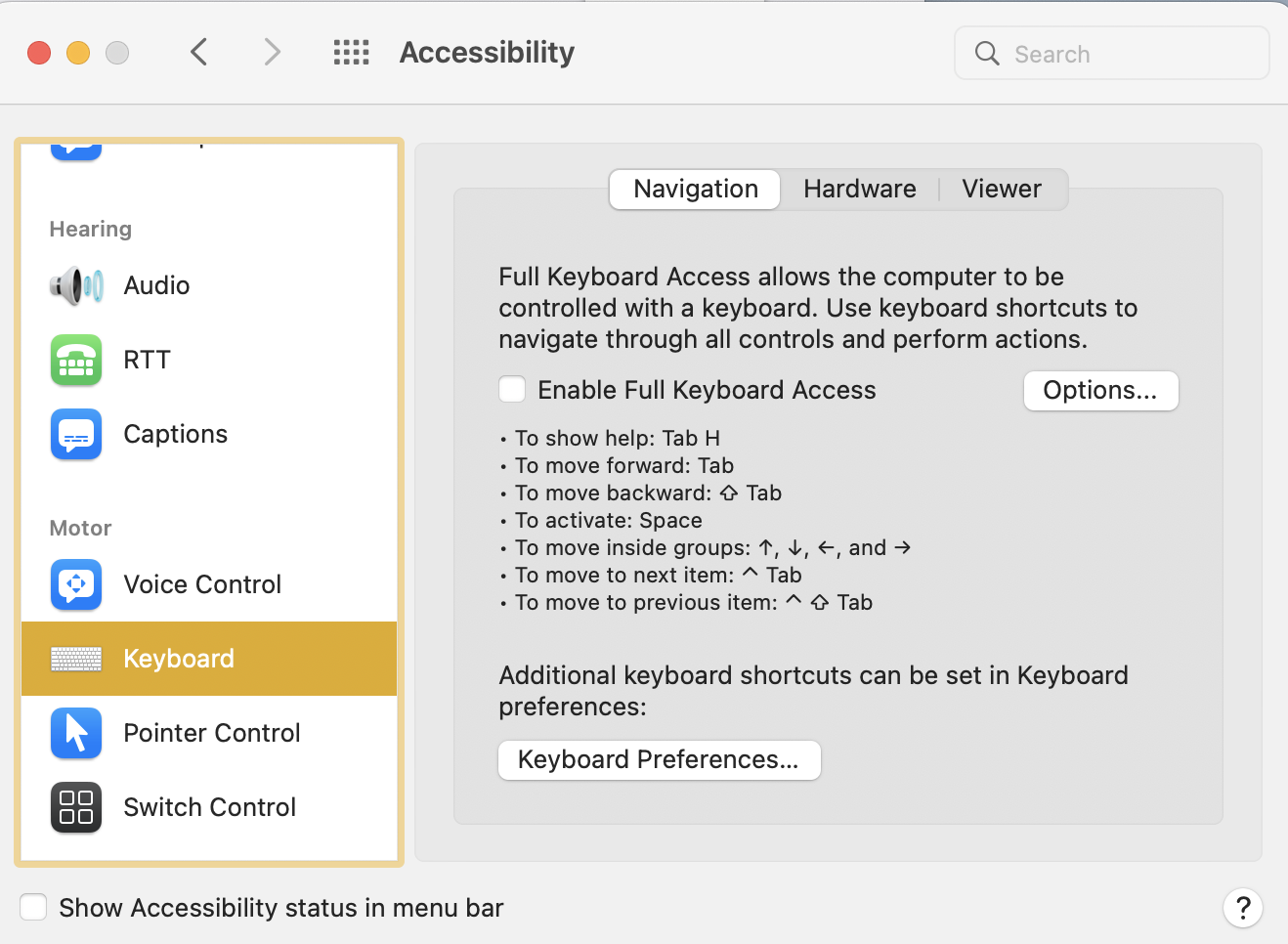Go forward with the right chevron
The width and height of the screenshot is (1288, 944).
click(272, 53)
